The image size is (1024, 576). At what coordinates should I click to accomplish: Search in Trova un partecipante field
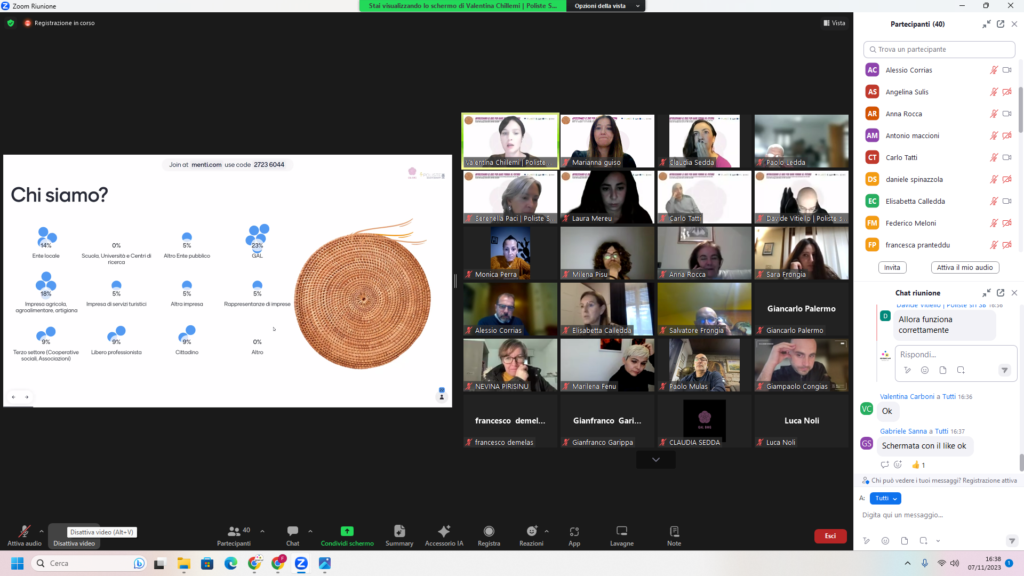click(939, 49)
